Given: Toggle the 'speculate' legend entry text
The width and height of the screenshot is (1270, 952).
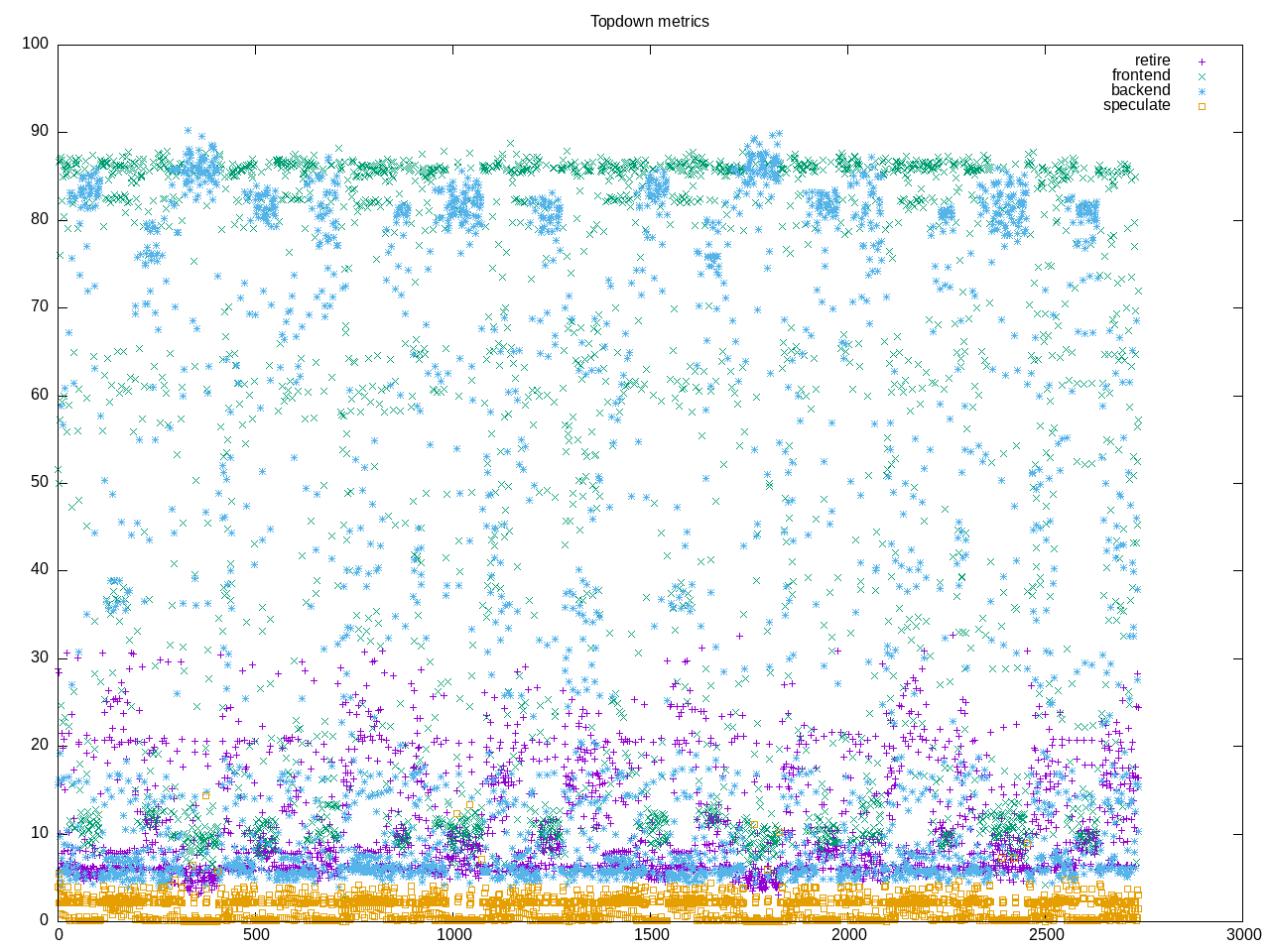Looking at the screenshot, I should tap(1136, 105).
